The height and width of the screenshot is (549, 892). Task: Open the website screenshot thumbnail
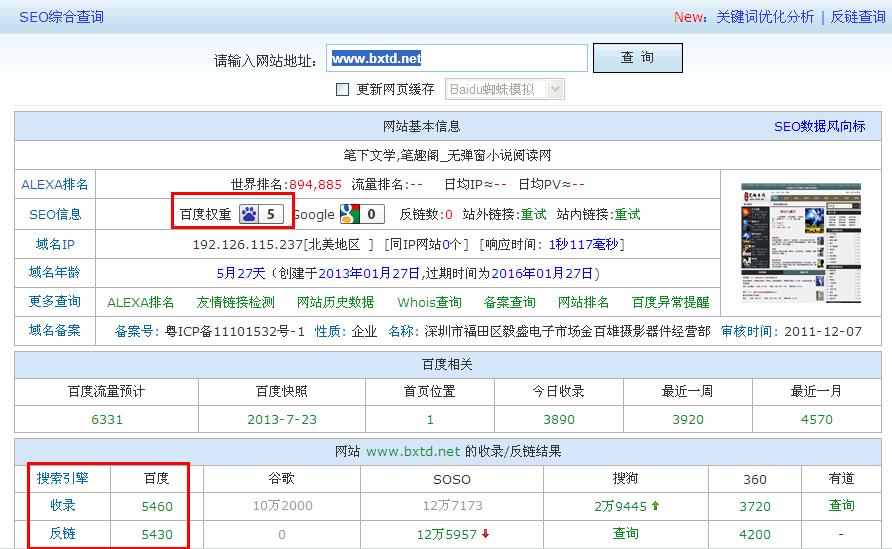(801, 243)
